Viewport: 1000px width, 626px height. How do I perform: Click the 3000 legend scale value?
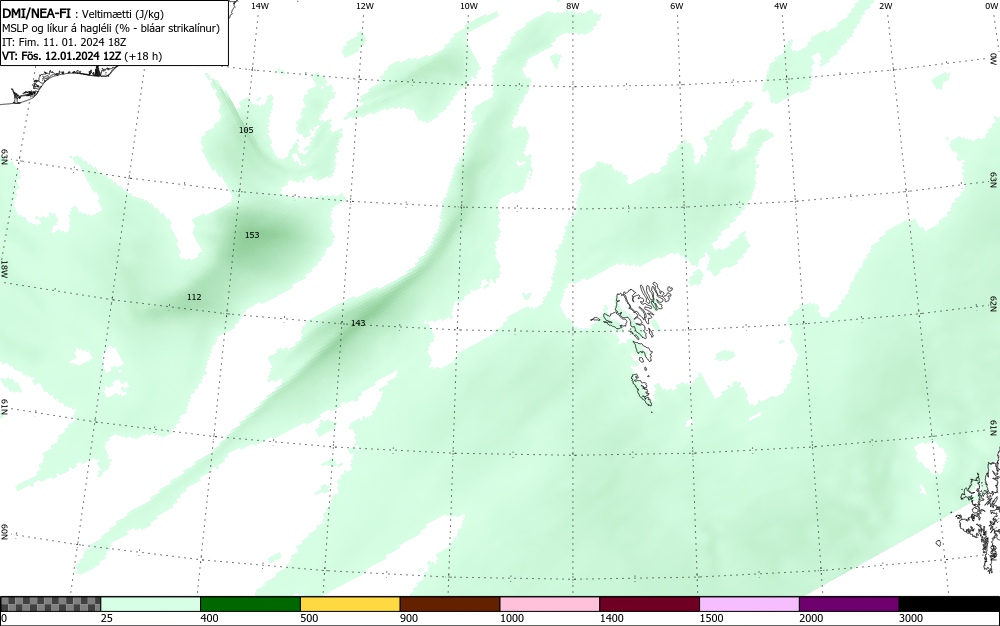(x=911, y=618)
